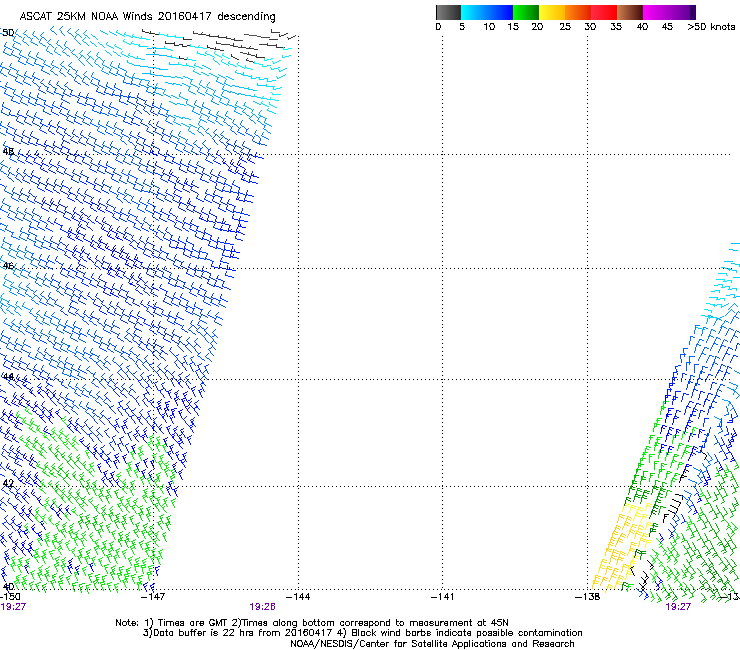Click the legend tick label "15"
Screen dimensions: 740x650
[x=513, y=27]
